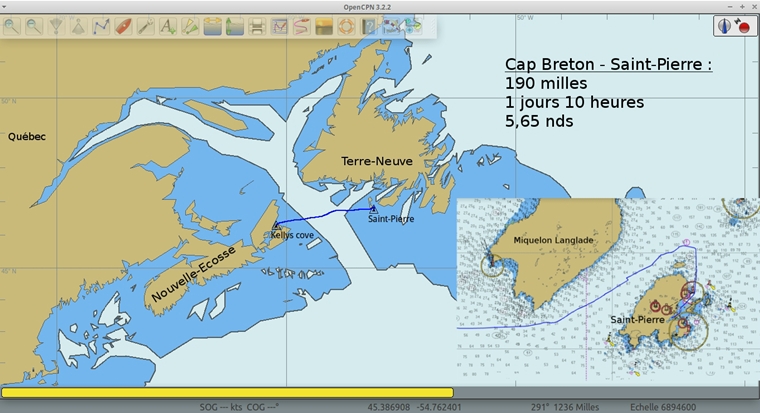Change the chart color scheme

click(x=324, y=26)
